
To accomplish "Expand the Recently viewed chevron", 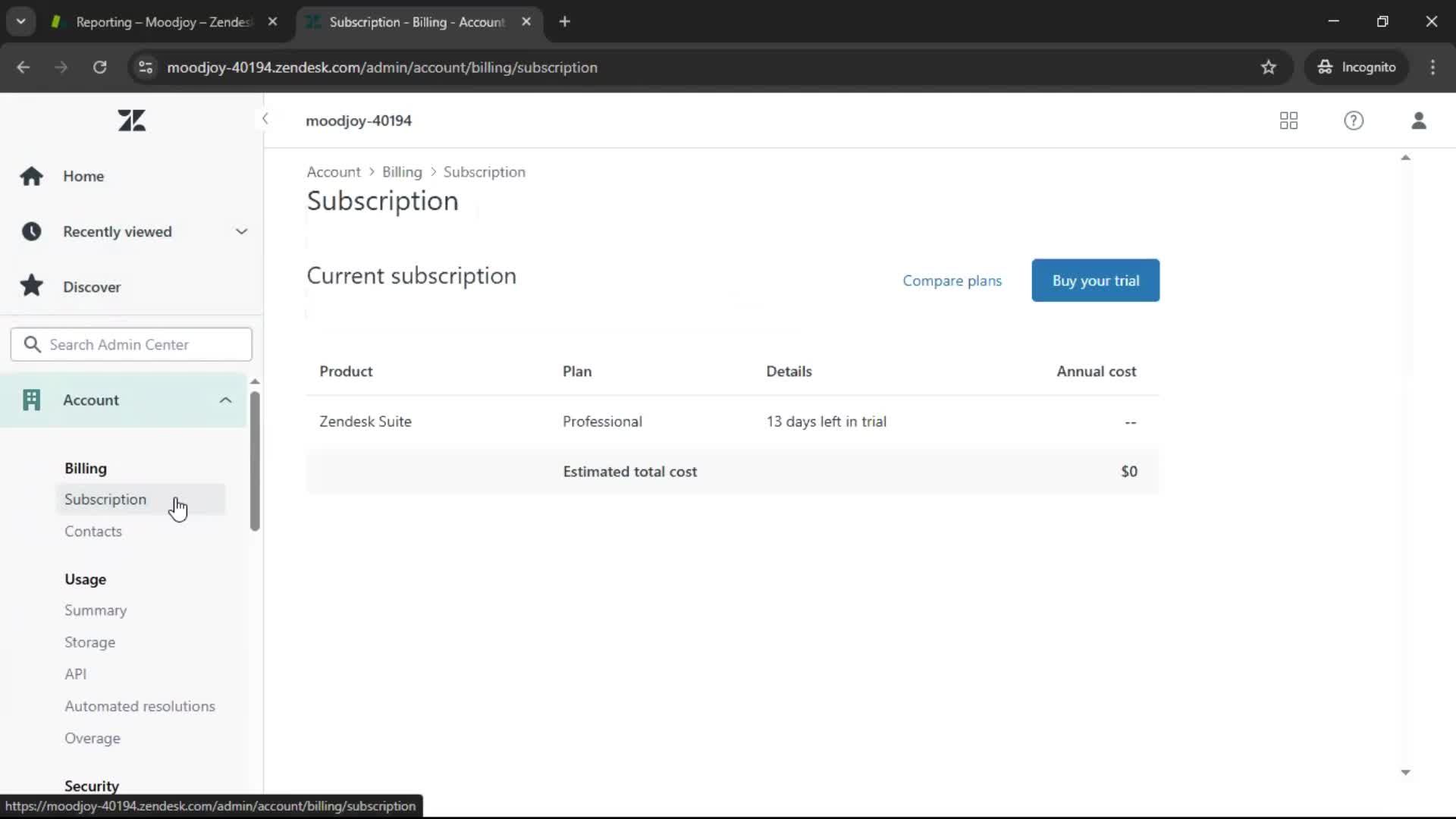I will (x=241, y=231).
